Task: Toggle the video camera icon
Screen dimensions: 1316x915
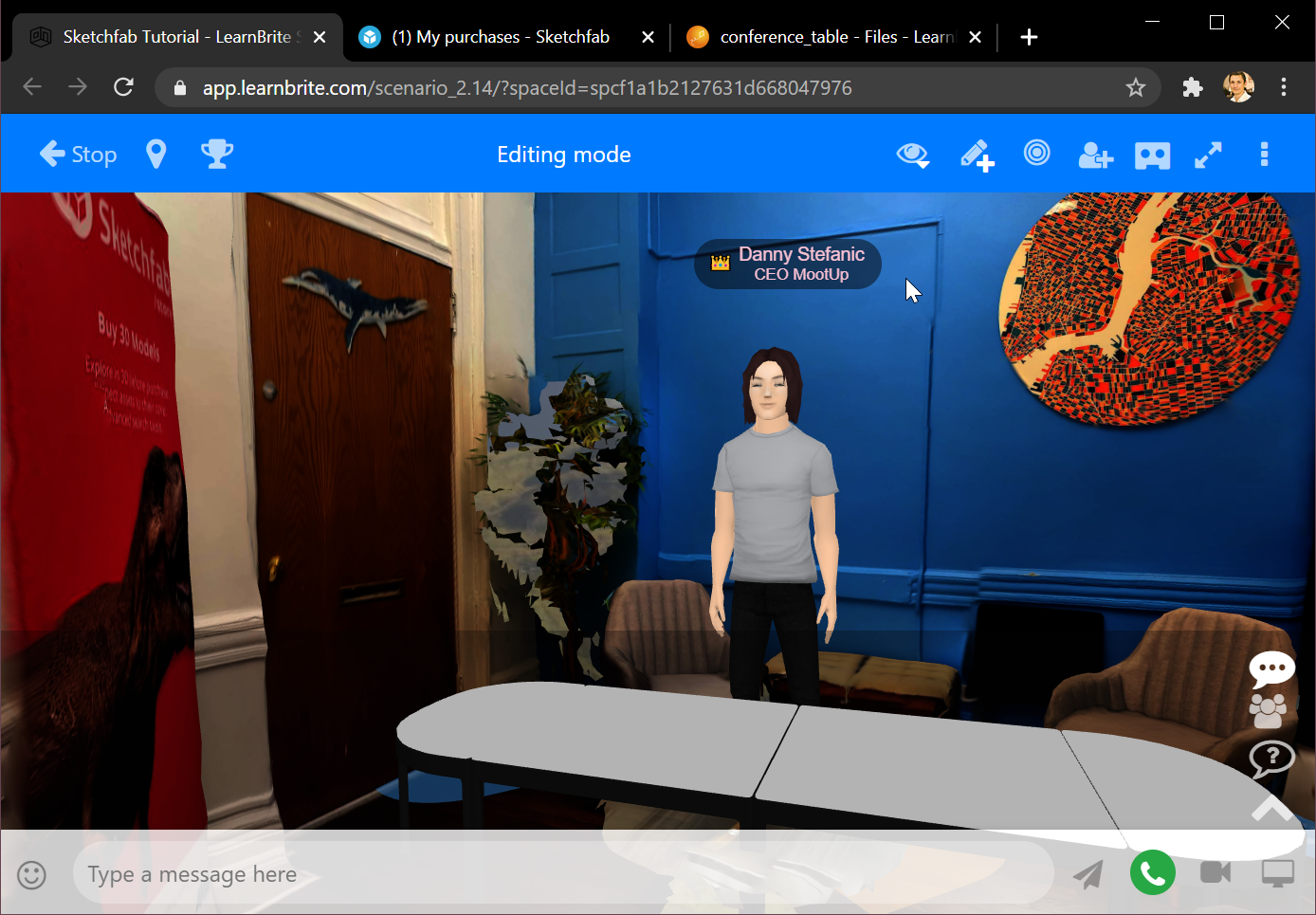Action: click(x=1215, y=872)
